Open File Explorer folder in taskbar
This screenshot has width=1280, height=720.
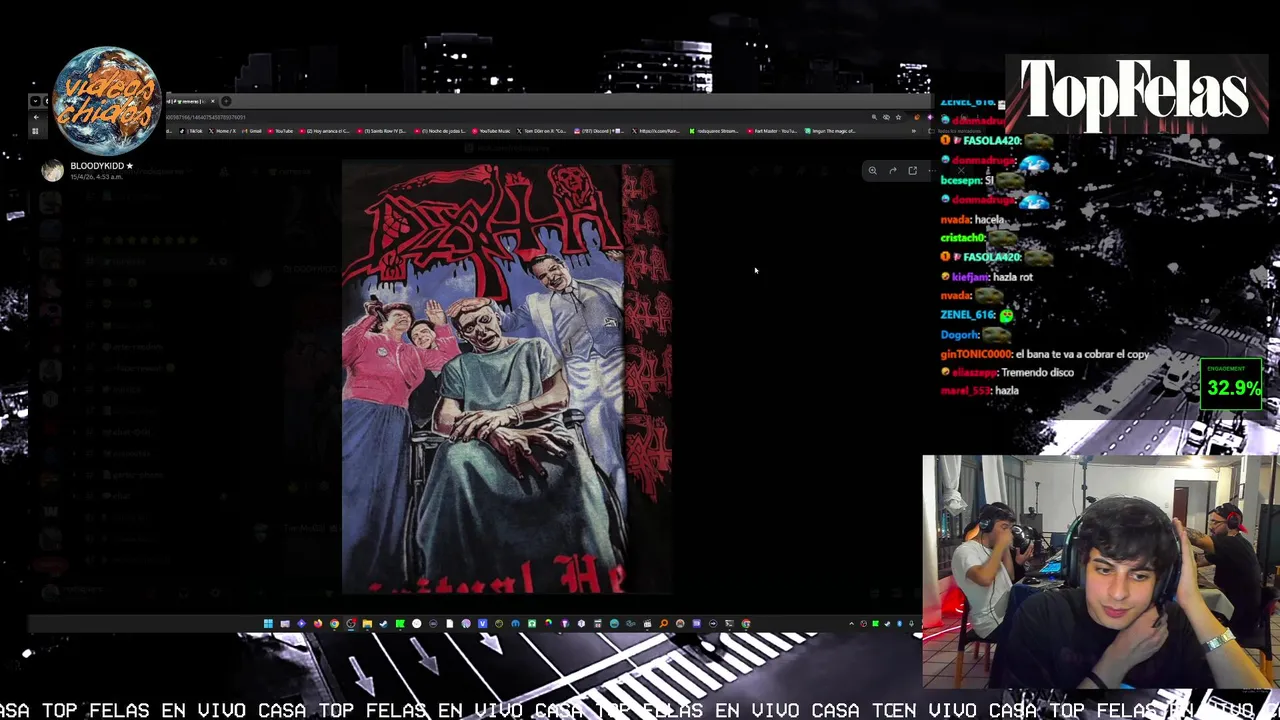coord(367,624)
